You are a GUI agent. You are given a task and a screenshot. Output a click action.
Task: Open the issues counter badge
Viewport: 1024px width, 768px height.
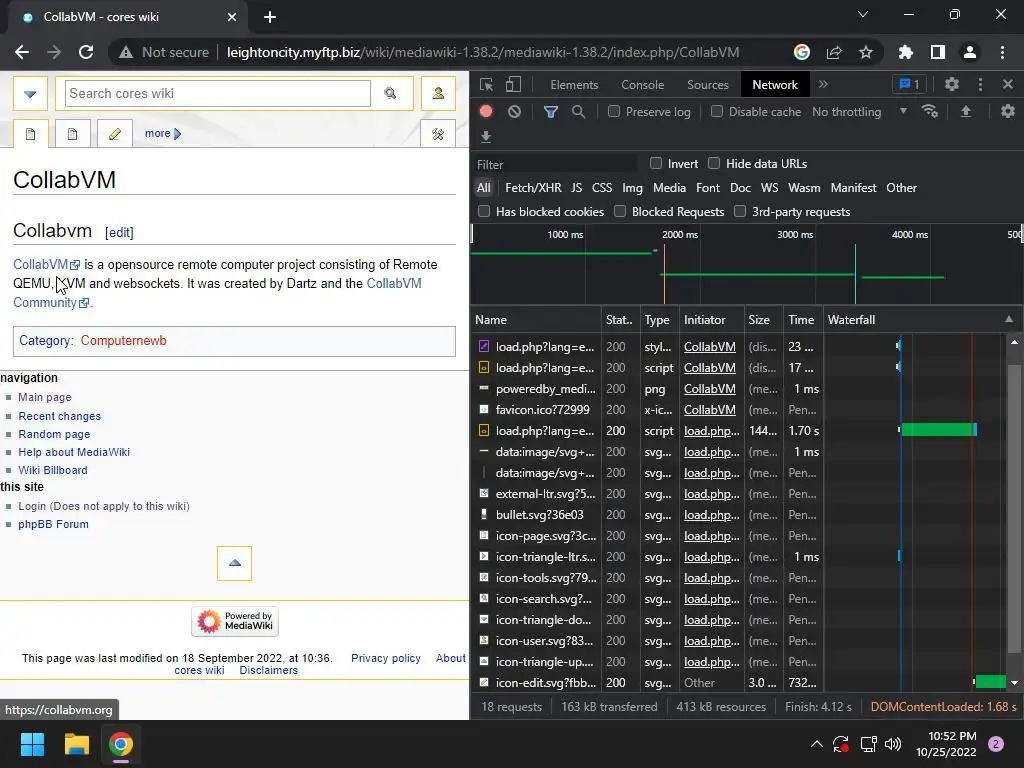(909, 84)
